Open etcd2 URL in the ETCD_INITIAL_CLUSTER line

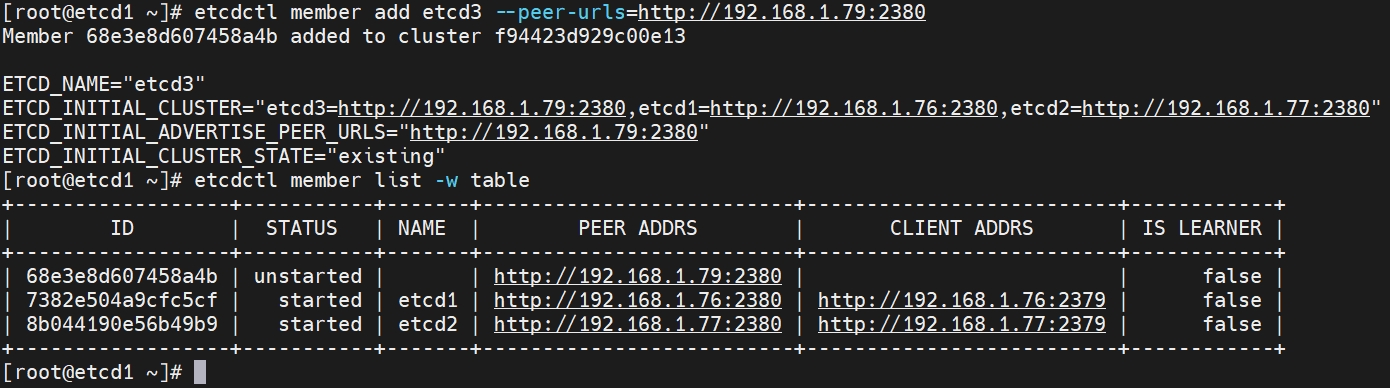tap(1225, 108)
